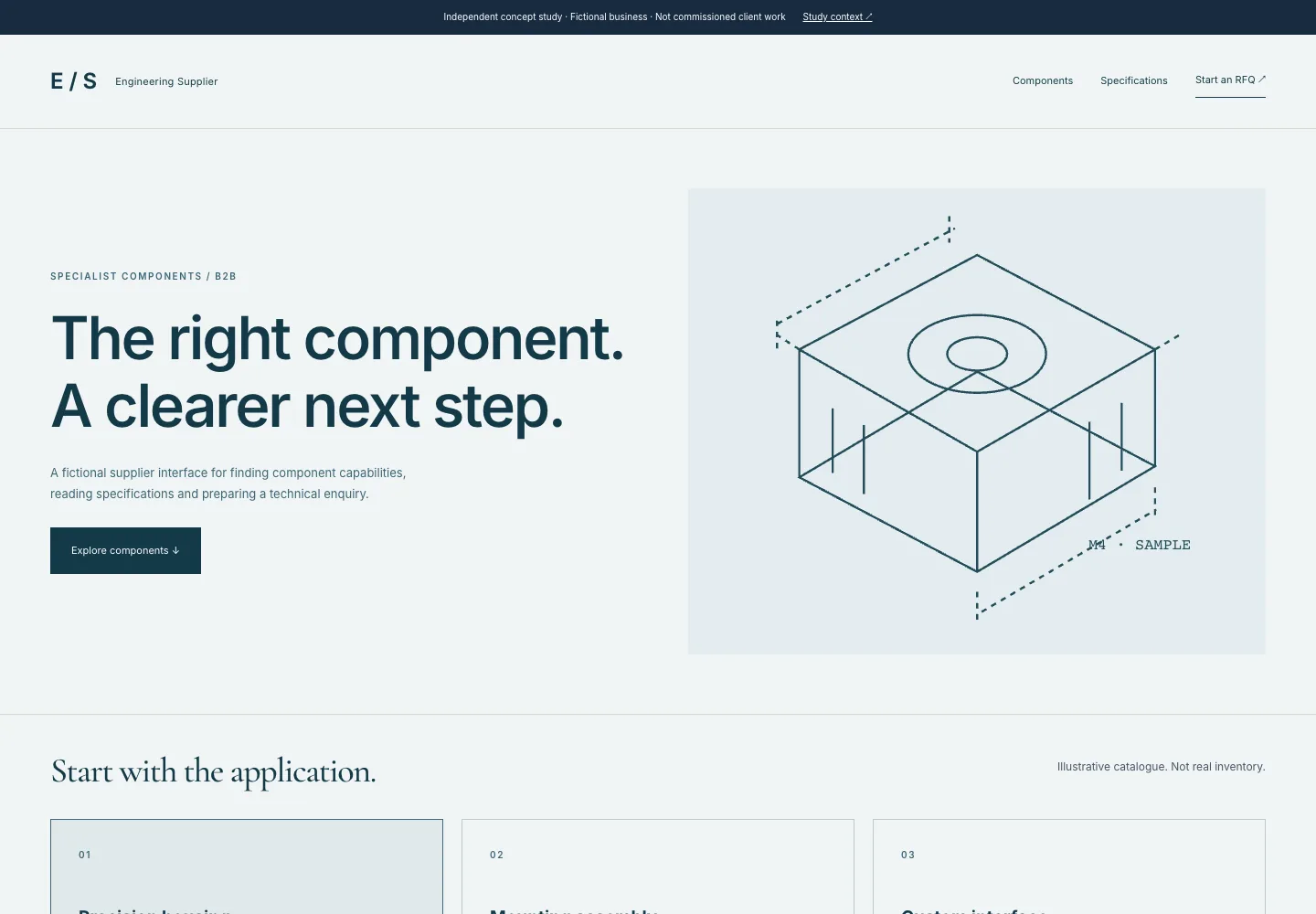Select the 02 application card

click(658, 866)
